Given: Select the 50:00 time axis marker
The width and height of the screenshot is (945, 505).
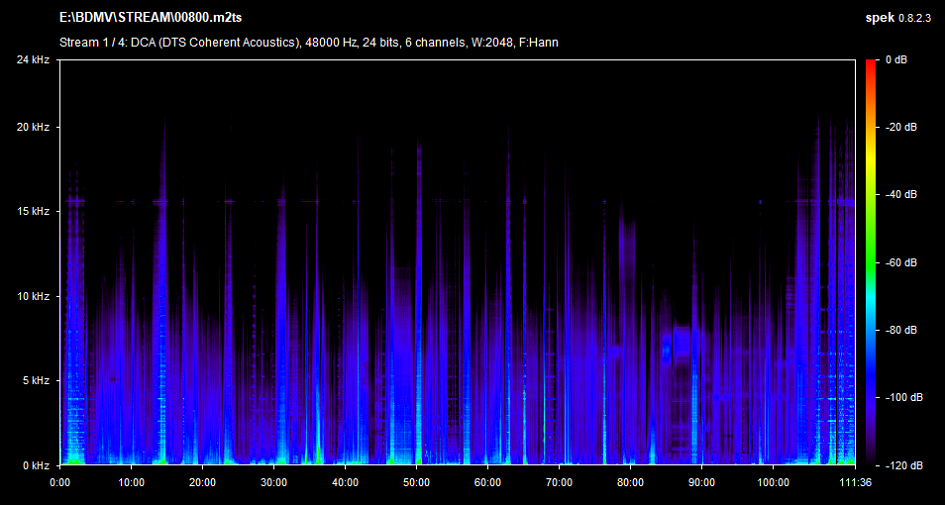Looking at the screenshot, I should [x=416, y=482].
